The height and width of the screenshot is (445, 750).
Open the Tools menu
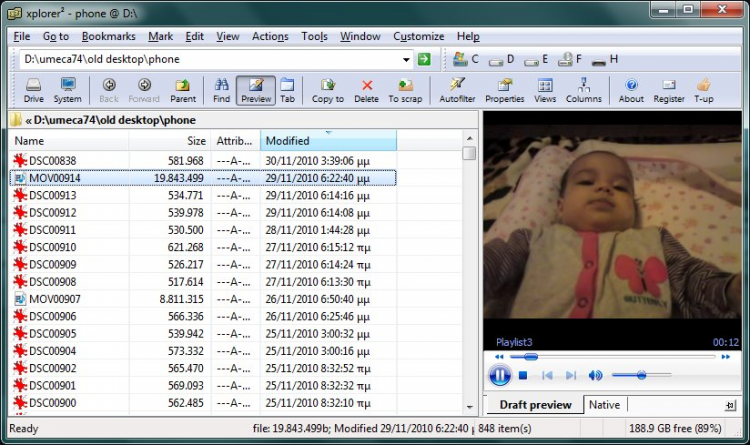click(314, 36)
